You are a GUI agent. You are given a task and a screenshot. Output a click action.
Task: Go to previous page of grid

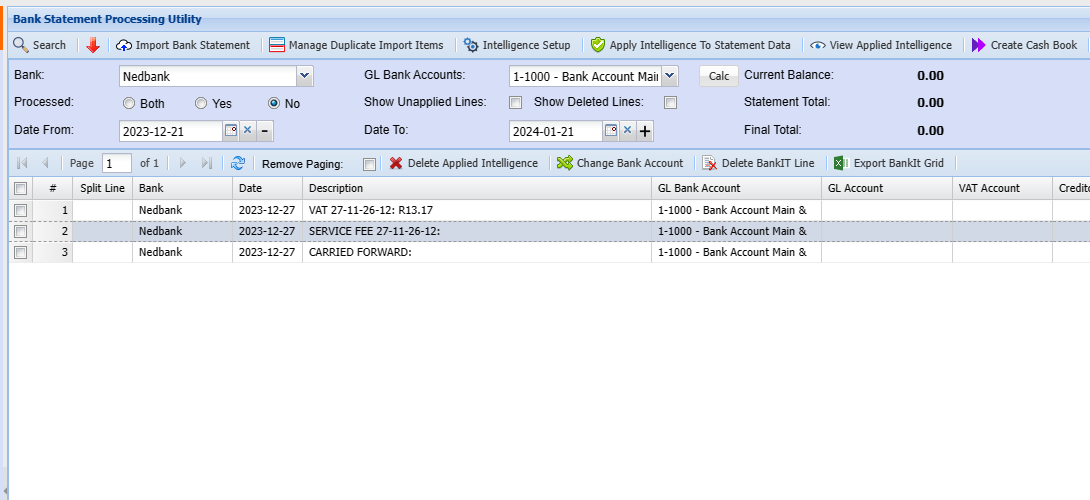coord(45,163)
